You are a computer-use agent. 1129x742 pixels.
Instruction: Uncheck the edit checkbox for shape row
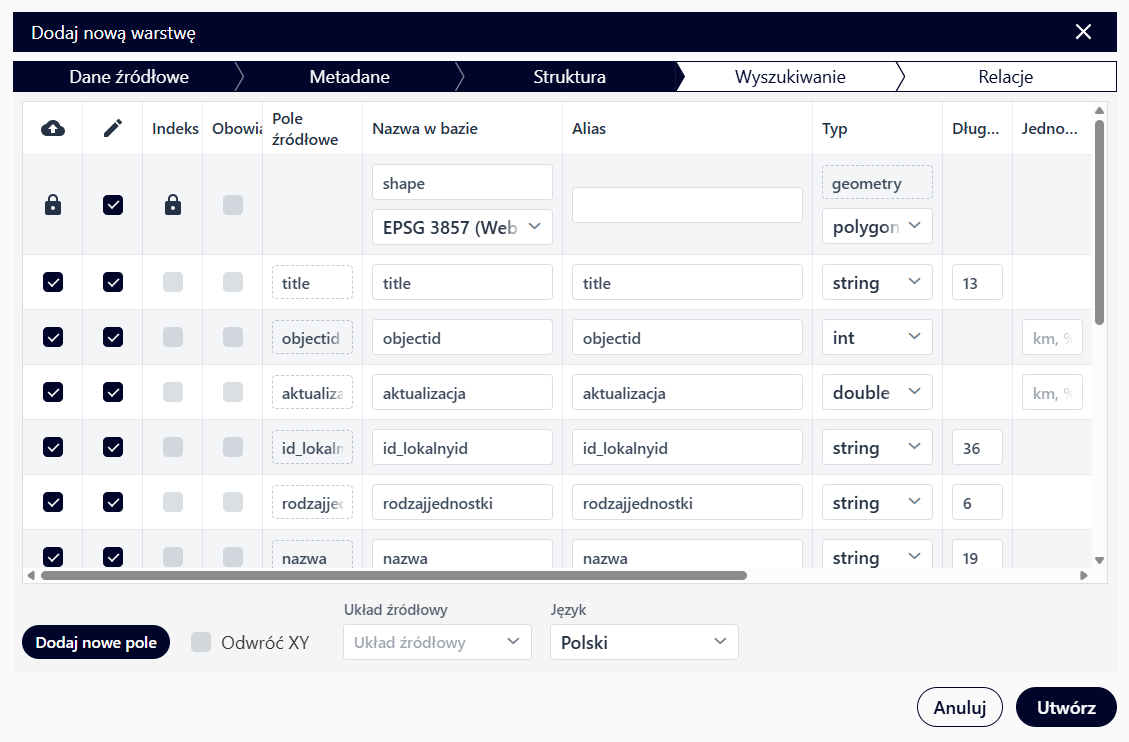pos(113,205)
